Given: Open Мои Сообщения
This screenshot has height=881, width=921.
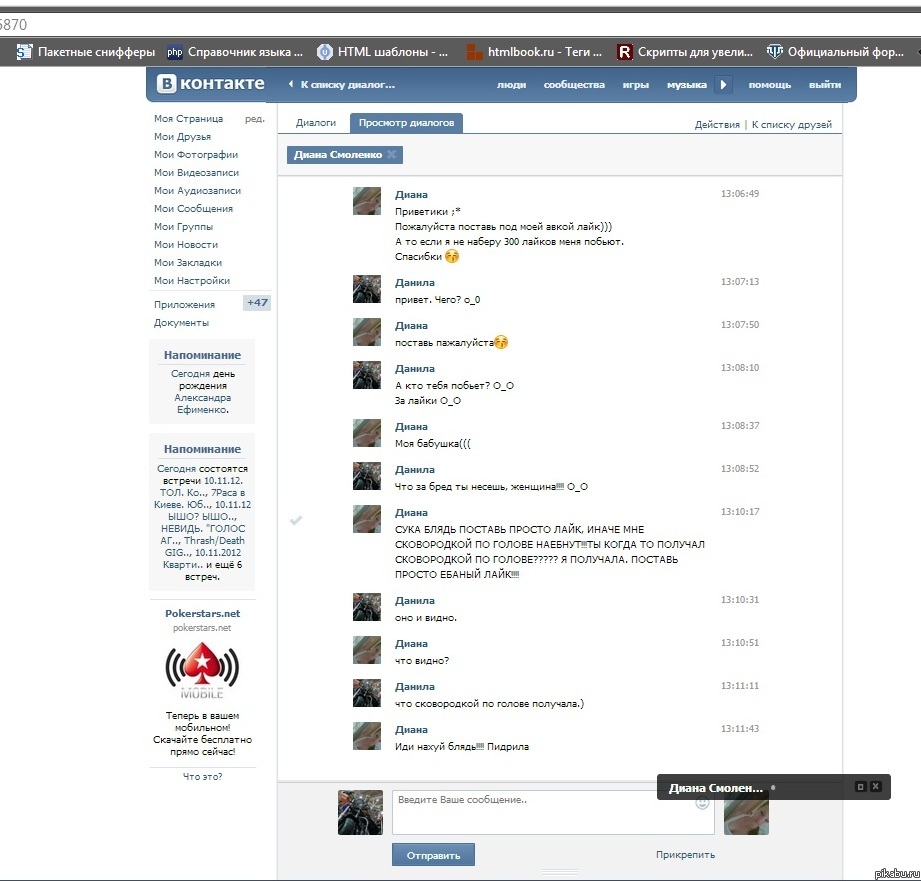Looking at the screenshot, I should 193,209.
